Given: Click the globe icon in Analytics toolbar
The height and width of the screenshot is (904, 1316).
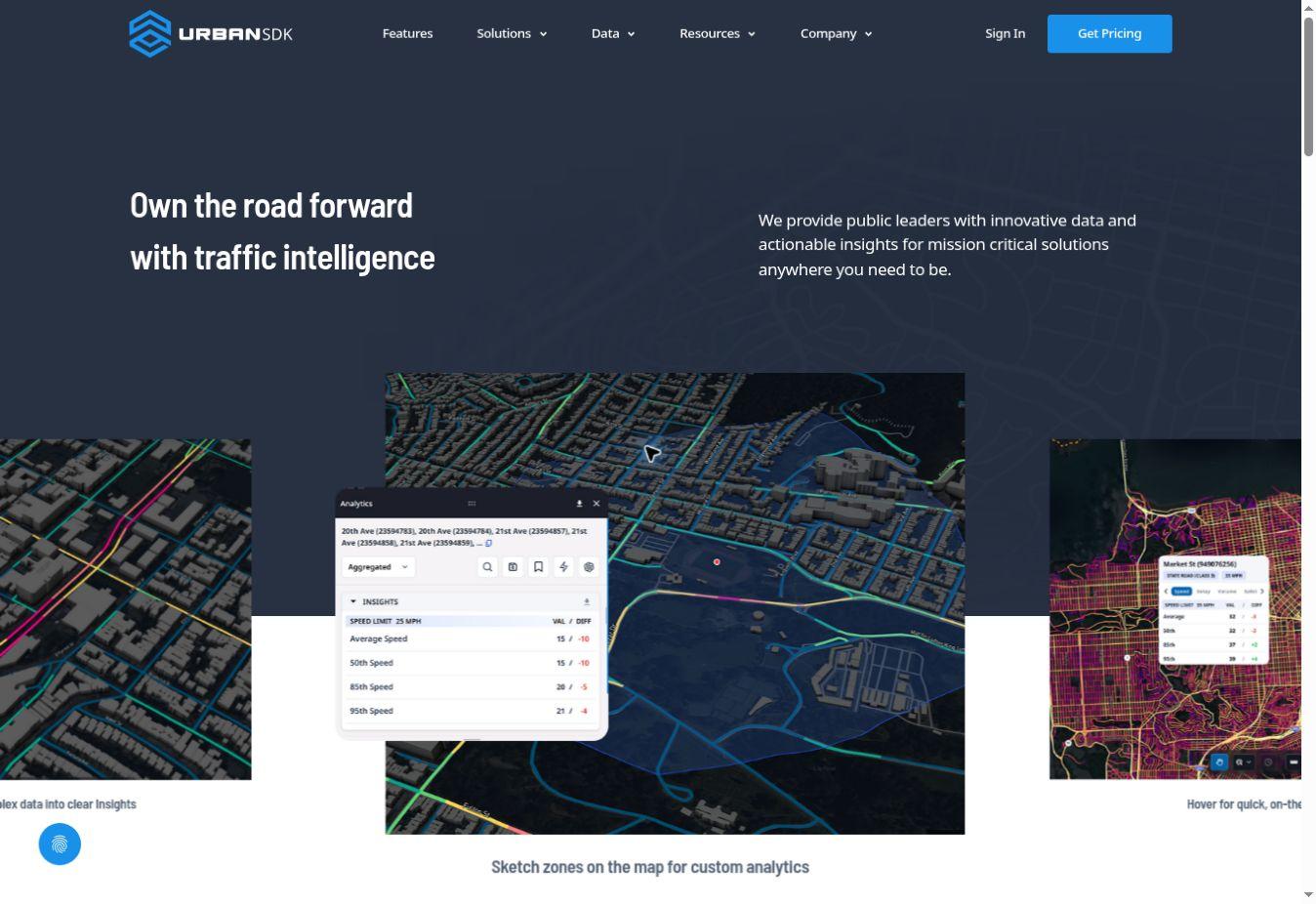Looking at the screenshot, I should coord(589,567).
